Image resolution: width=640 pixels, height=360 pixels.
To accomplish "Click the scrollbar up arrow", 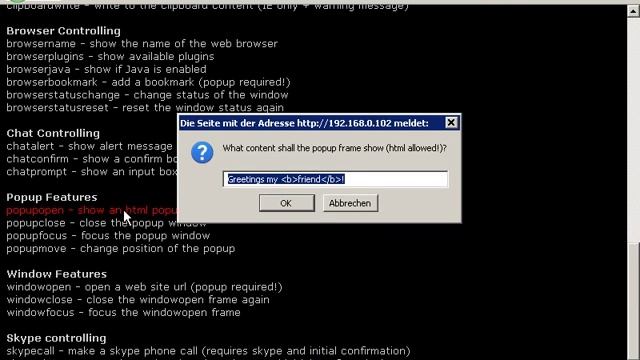I will [633, 11].
